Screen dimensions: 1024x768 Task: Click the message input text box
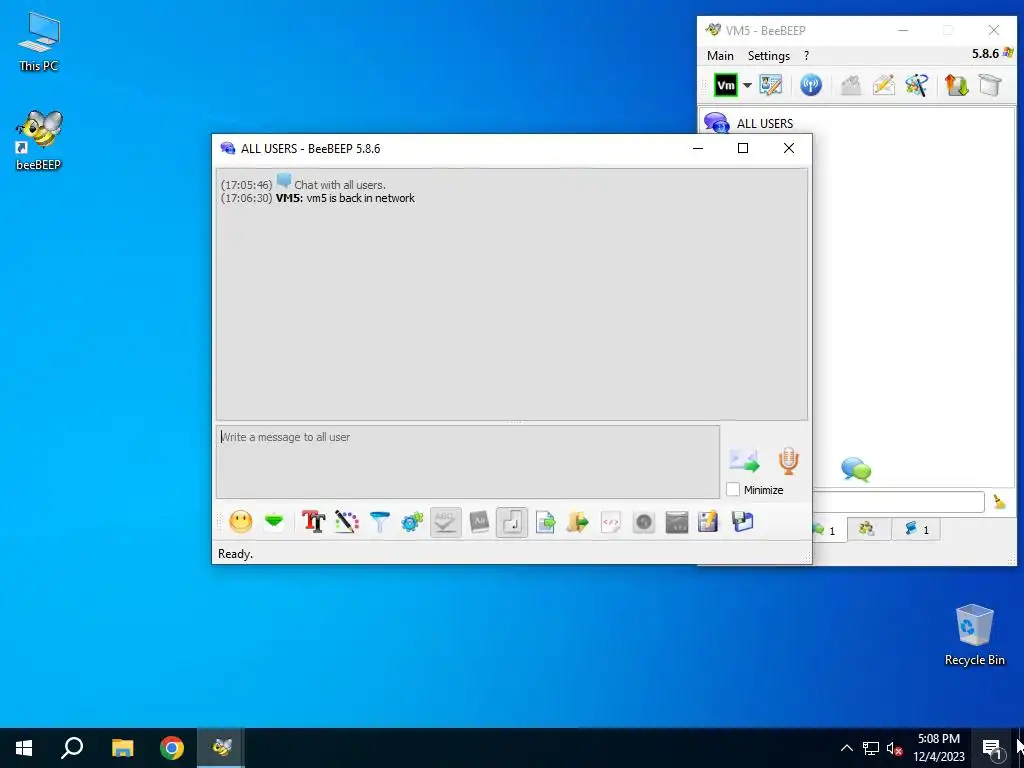(468, 462)
